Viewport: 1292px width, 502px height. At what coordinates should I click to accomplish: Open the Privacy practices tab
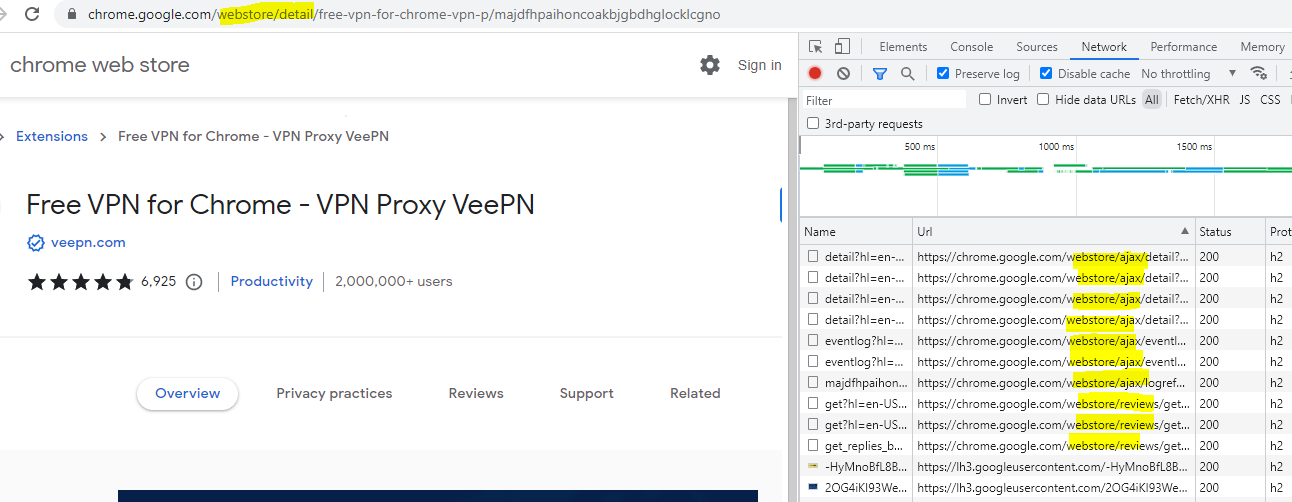pyautogui.click(x=334, y=394)
